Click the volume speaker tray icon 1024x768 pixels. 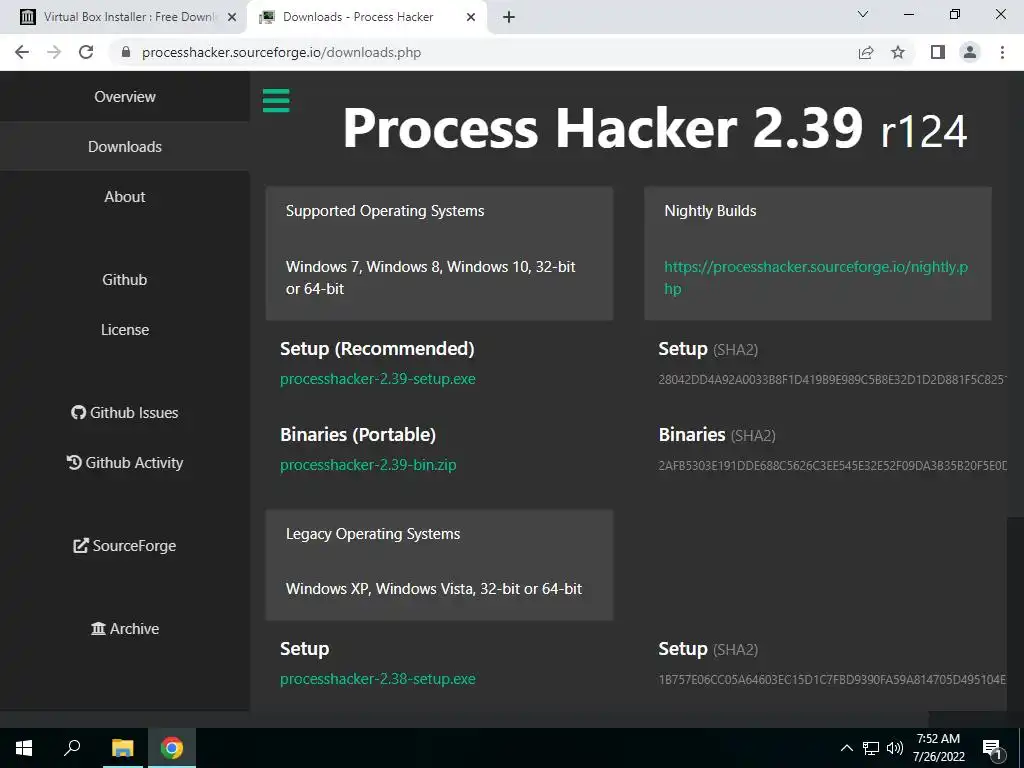(x=895, y=748)
